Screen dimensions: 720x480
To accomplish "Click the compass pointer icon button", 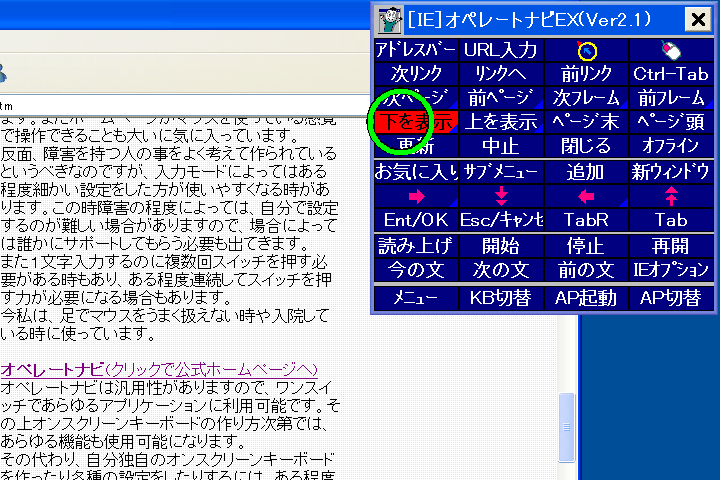I will (586, 50).
